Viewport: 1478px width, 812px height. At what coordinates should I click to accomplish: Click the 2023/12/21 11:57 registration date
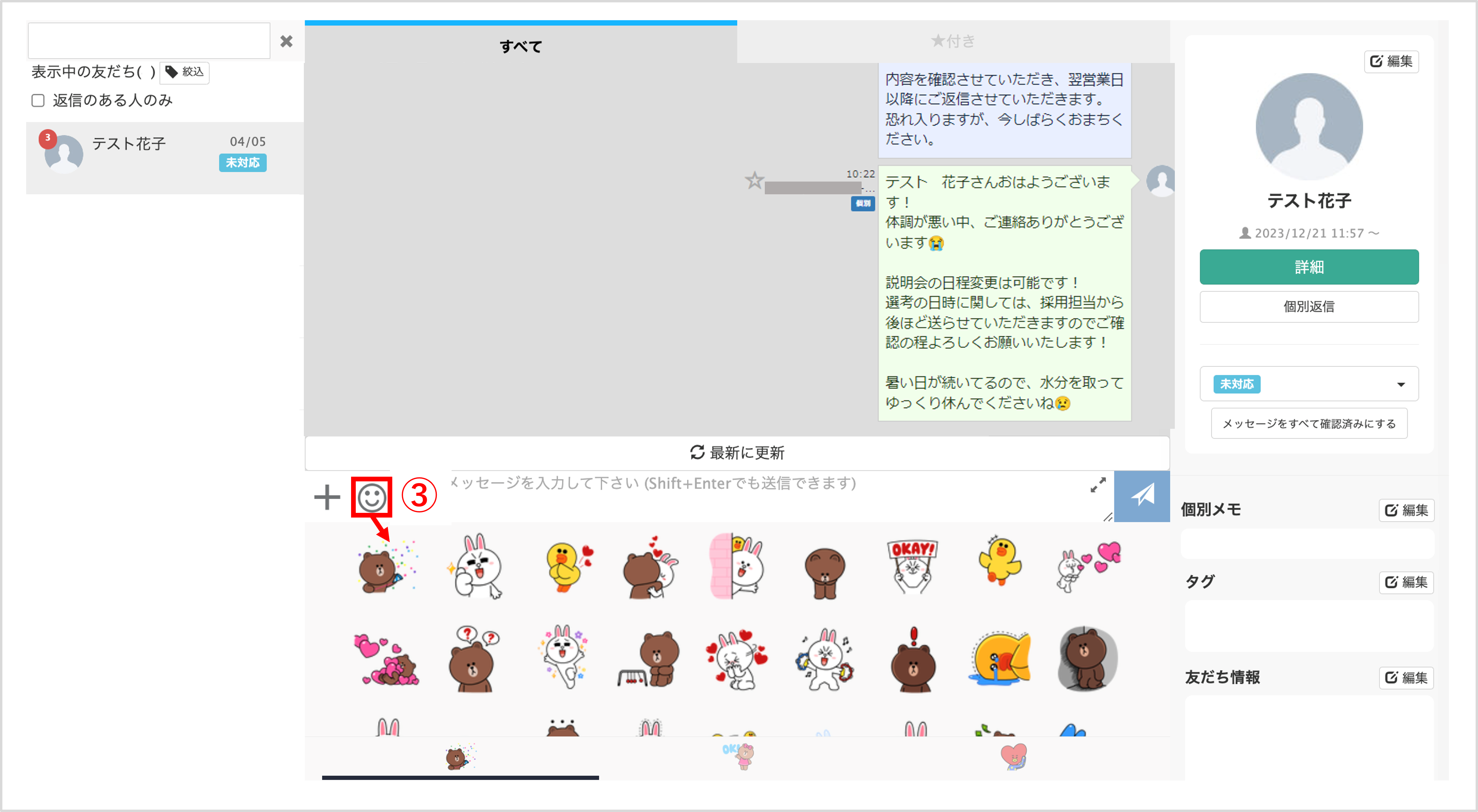point(1309,233)
